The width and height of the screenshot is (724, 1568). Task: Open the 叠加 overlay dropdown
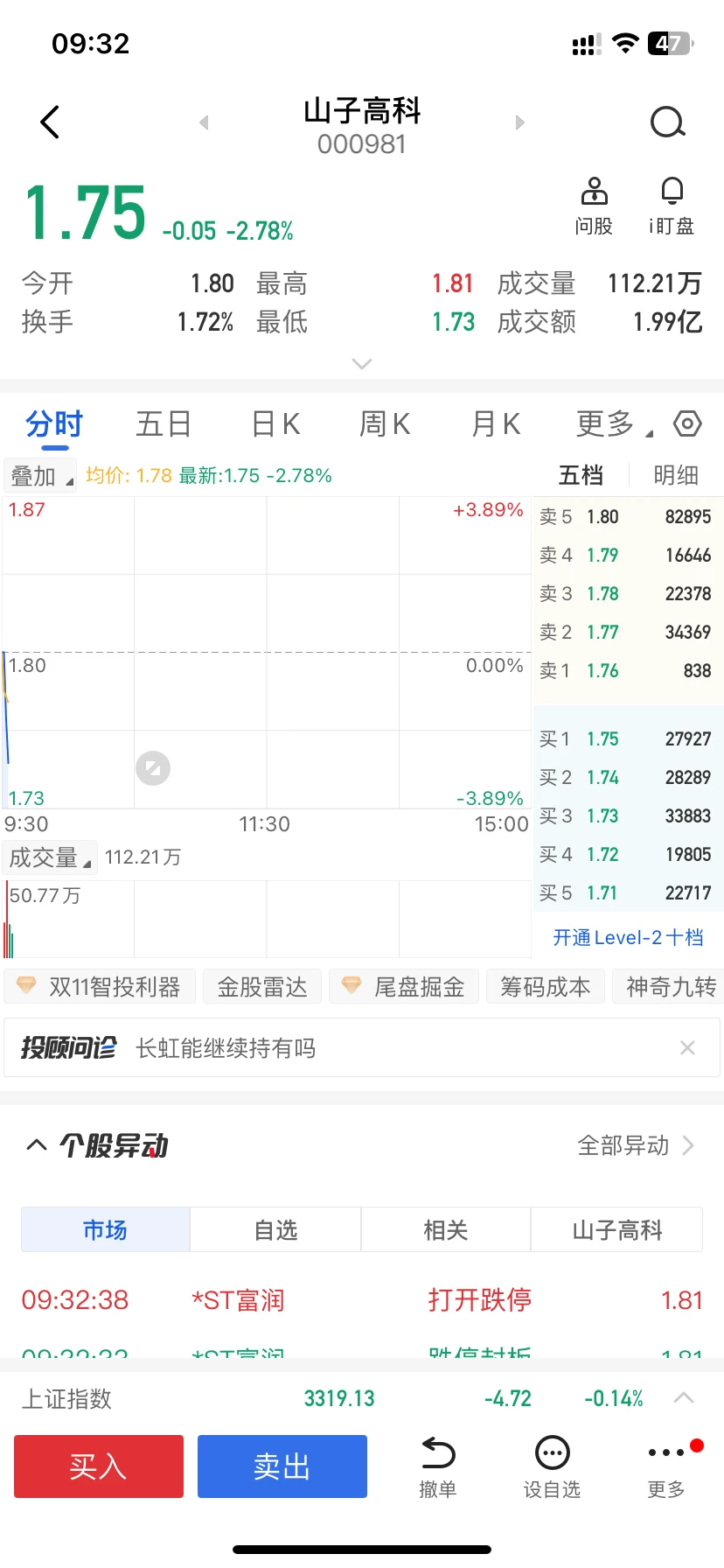[x=40, y=476]
